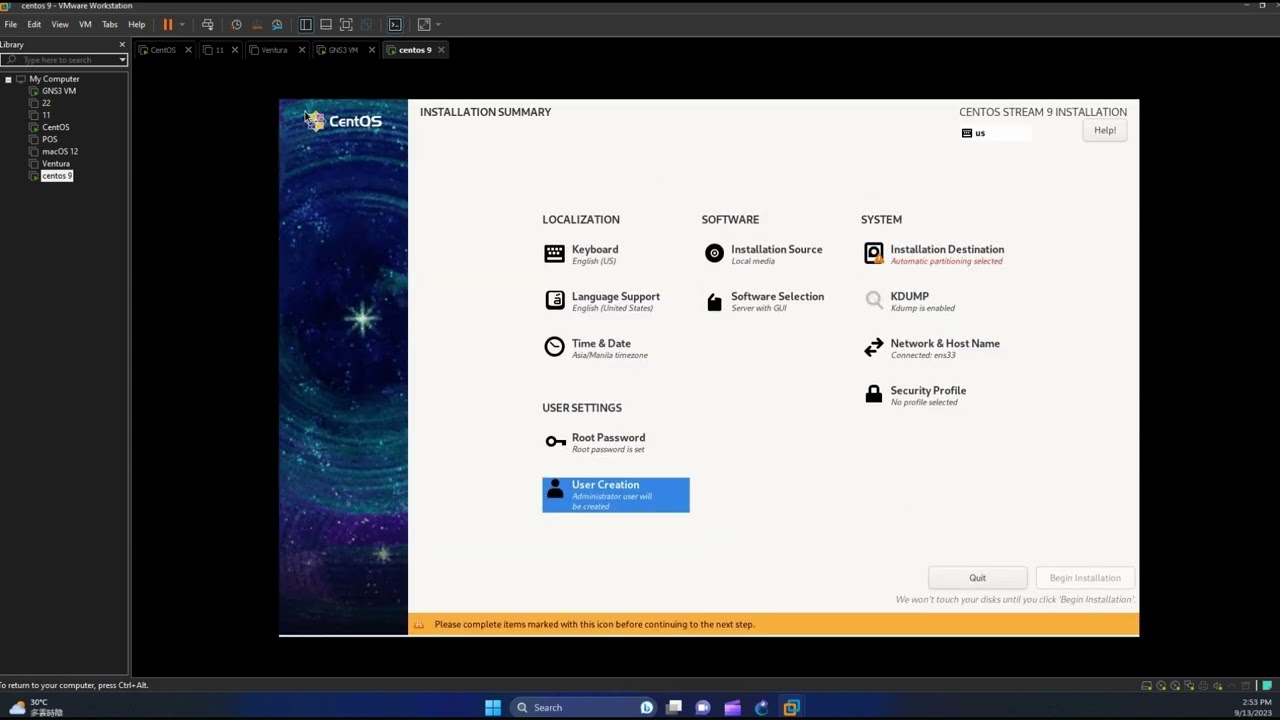Open the Windows Start menu
Screen dimensions: 1280x720
493,708
